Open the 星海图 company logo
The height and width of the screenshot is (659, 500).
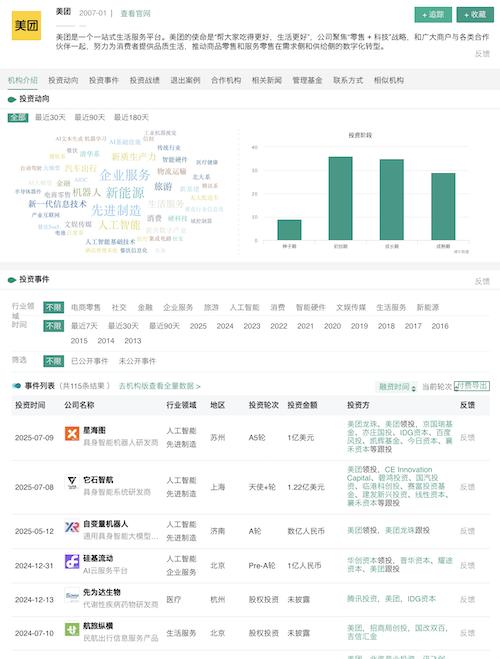tap(72, 433)
